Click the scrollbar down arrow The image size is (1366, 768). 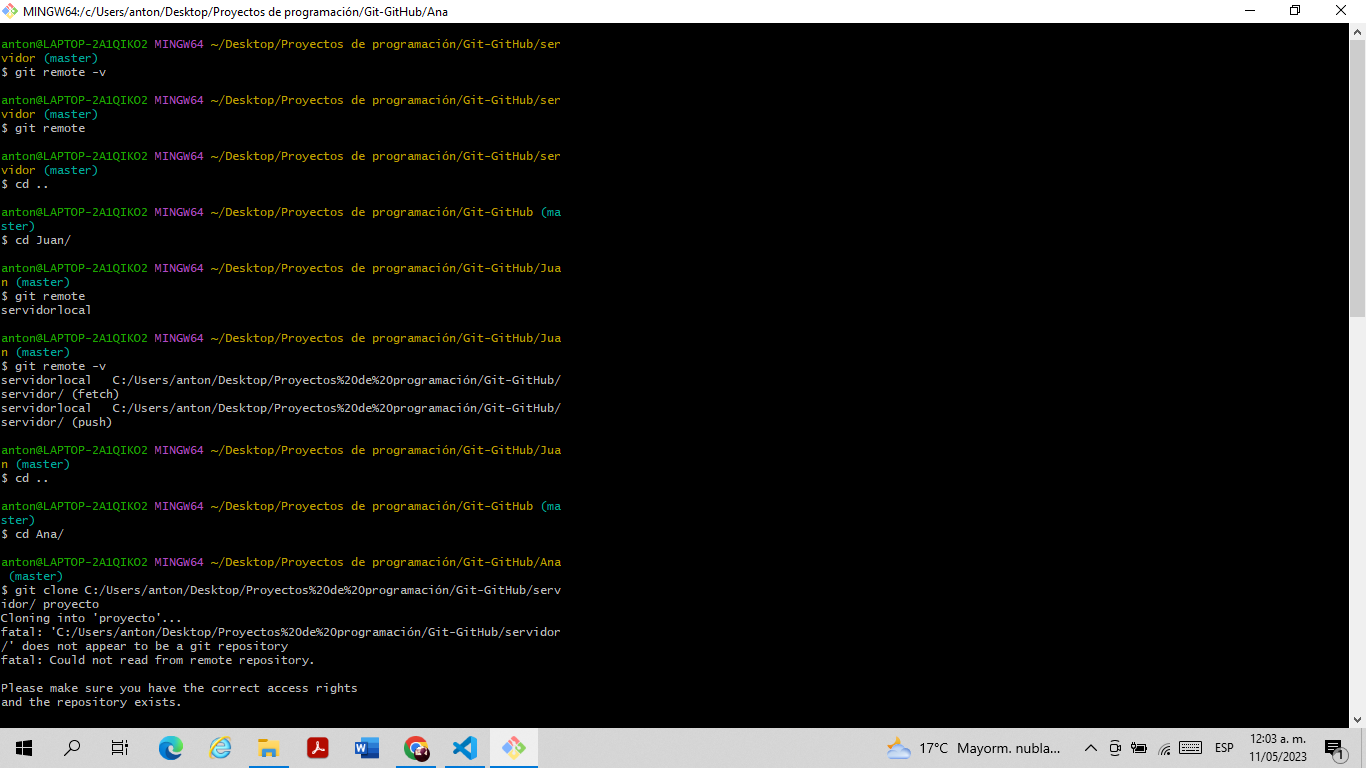(1357, 719)
